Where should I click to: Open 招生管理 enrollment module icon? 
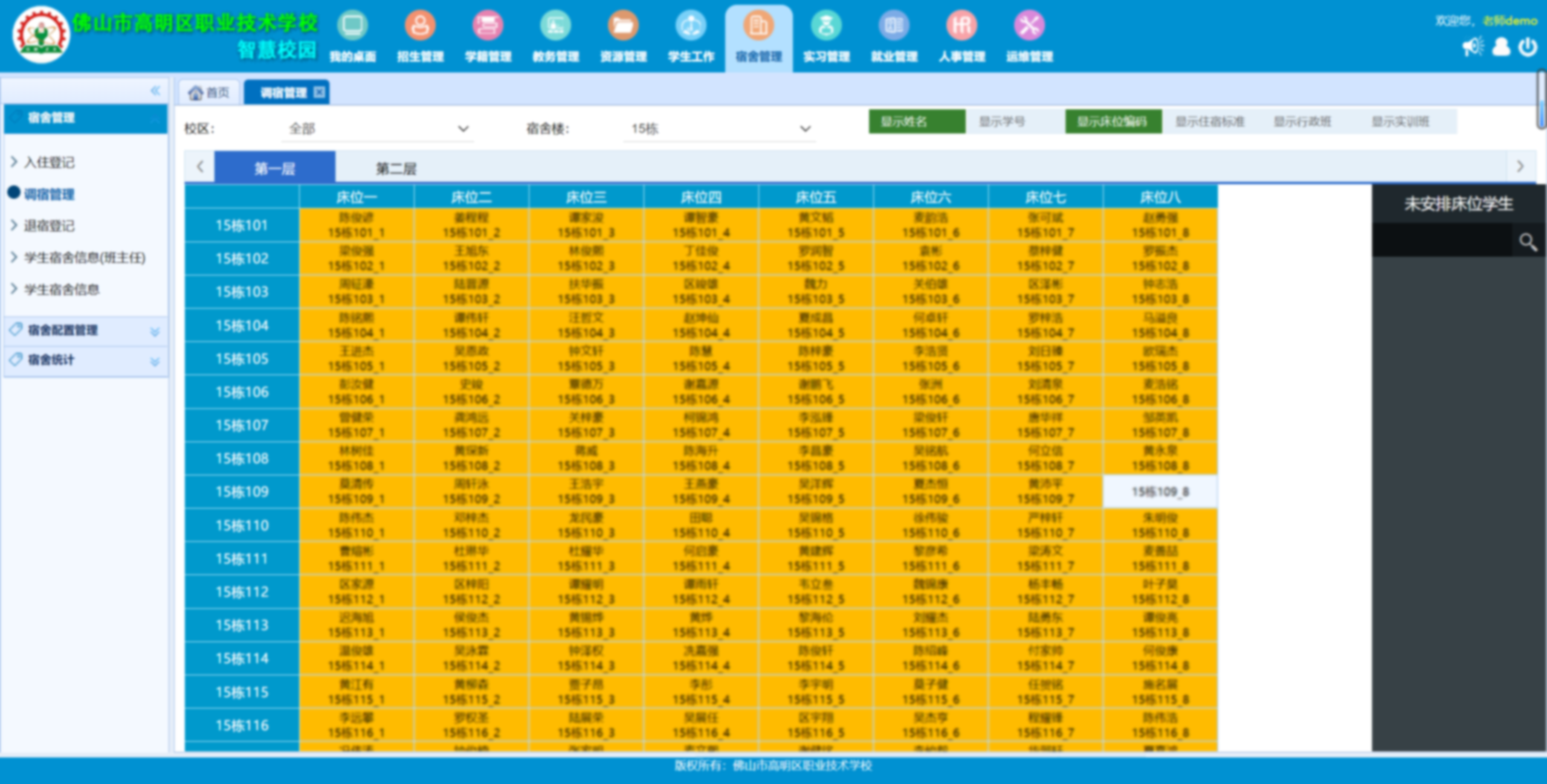[420, 36]
